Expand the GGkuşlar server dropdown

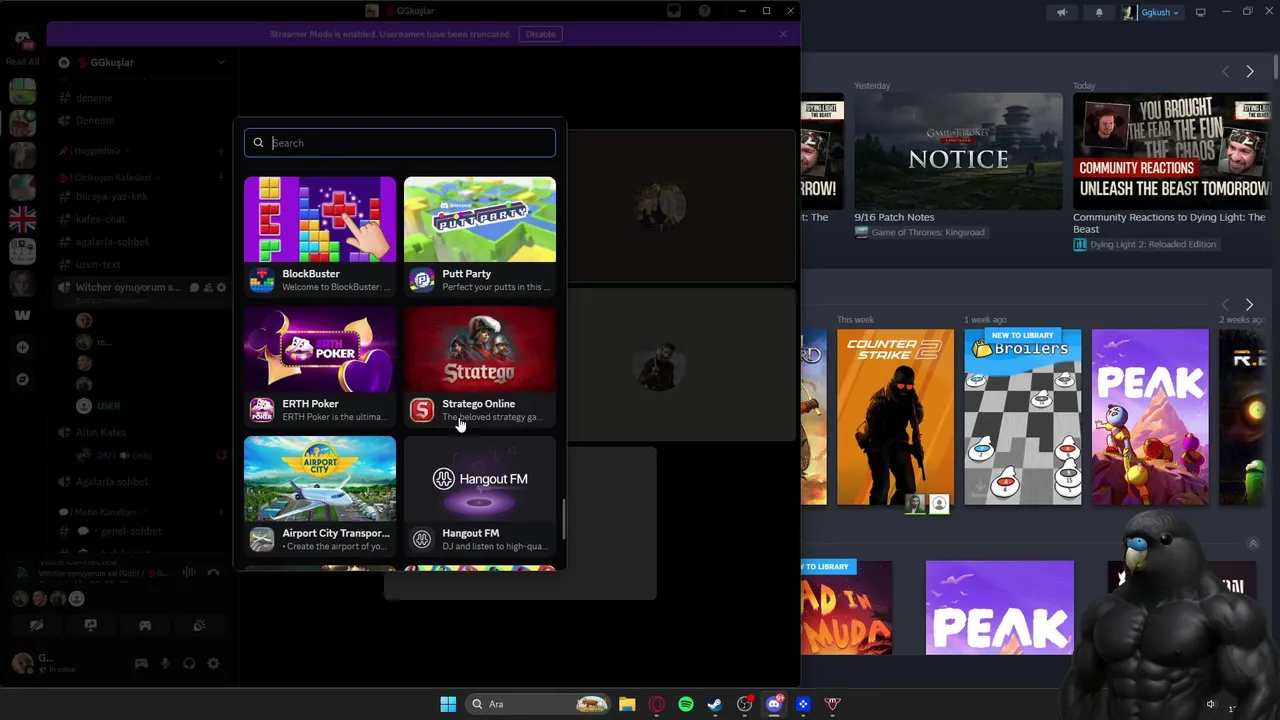pos(221,62)
